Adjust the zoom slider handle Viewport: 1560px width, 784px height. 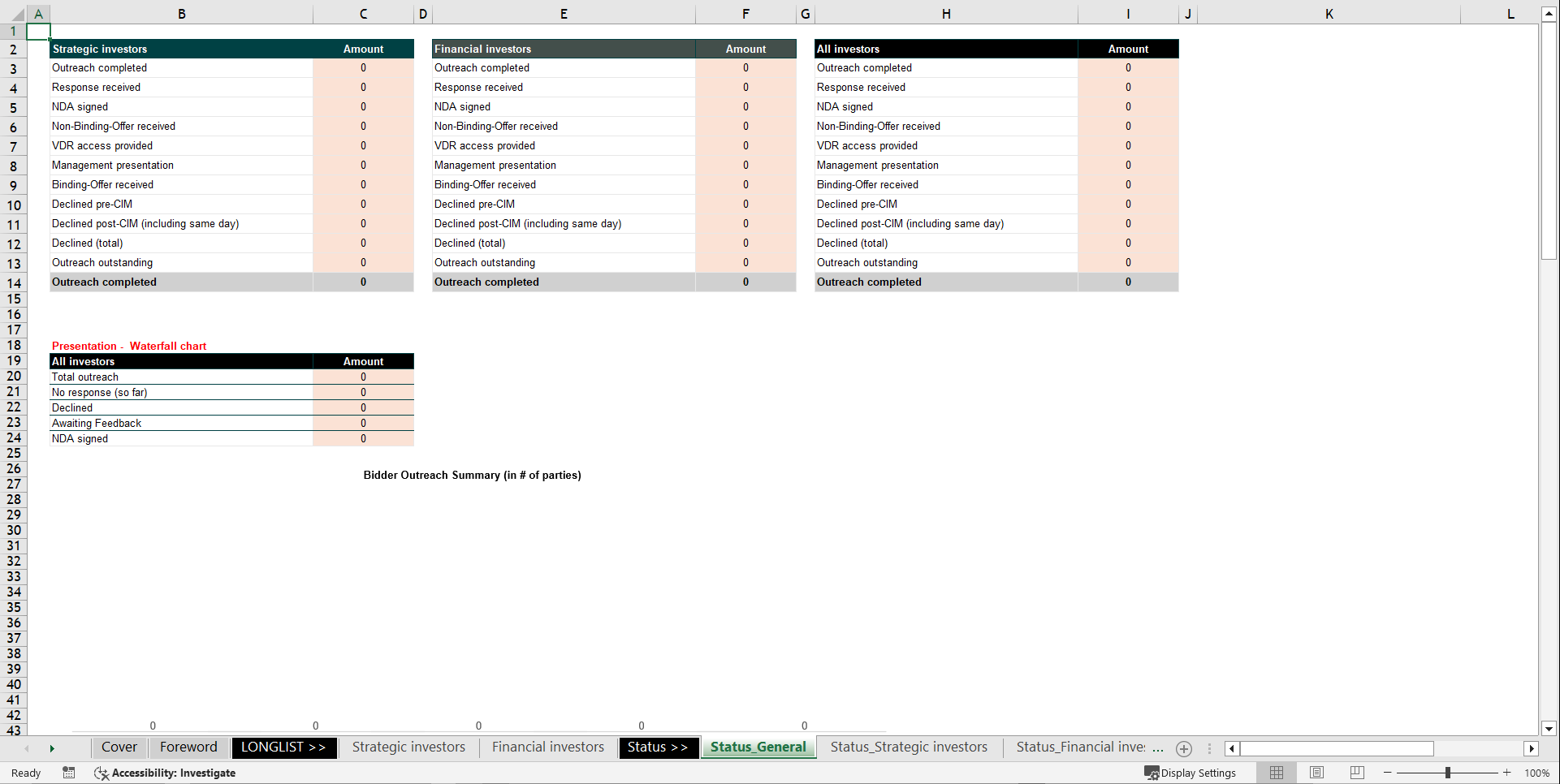coord(1448,773)
